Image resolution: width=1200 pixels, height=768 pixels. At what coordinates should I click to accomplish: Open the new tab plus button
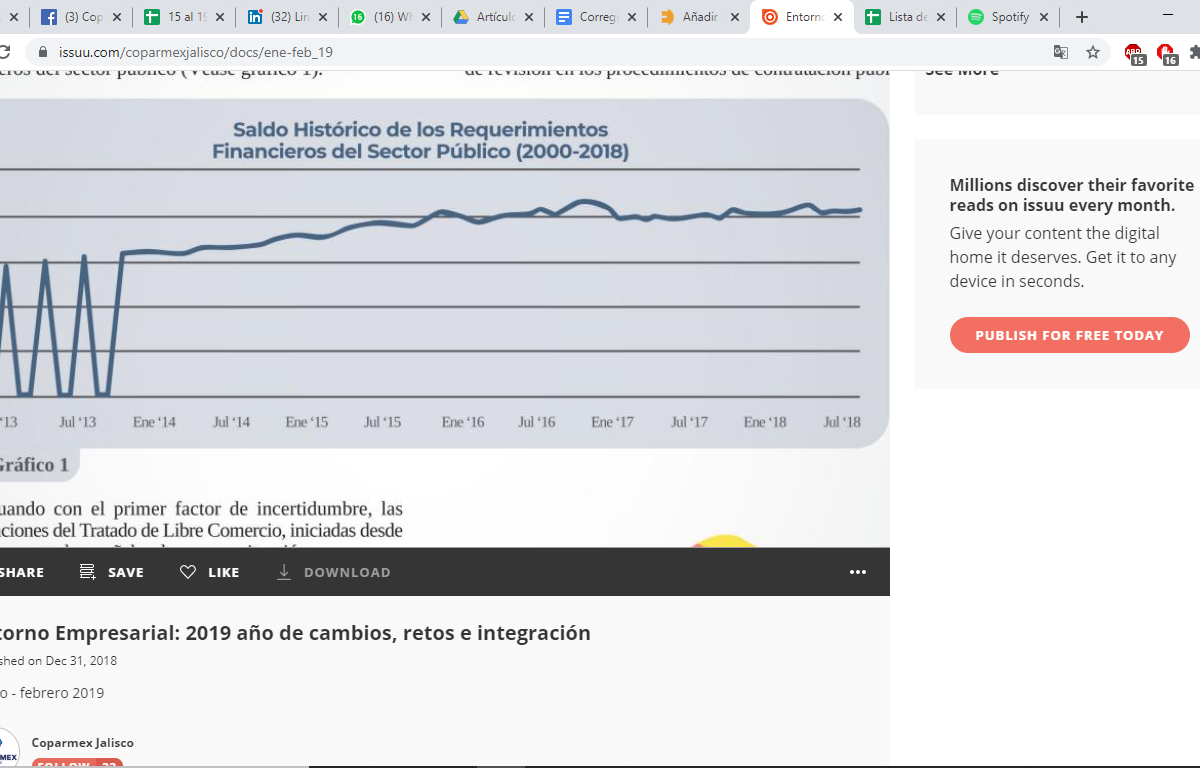tap(1081, 17)
